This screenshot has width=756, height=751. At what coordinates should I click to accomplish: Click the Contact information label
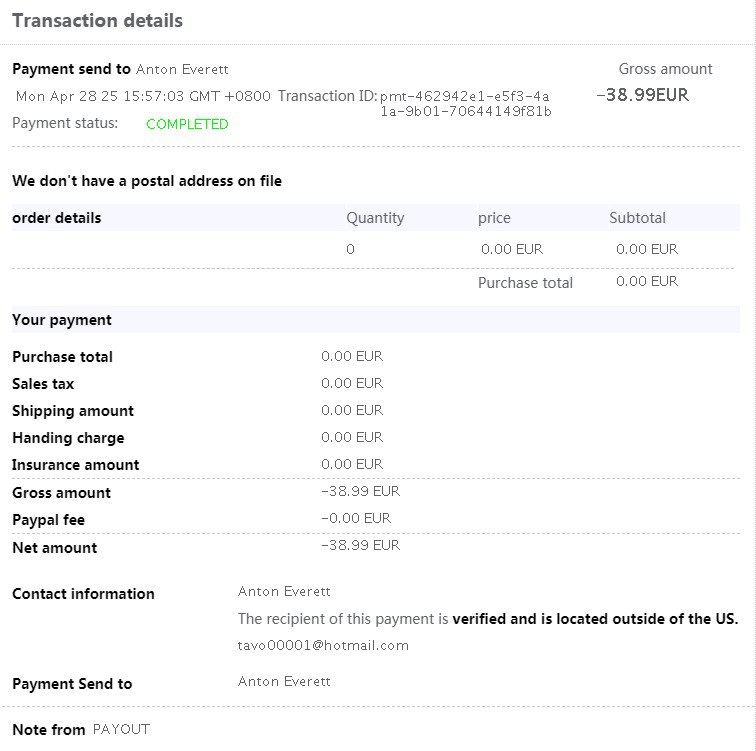pos(83,594)
